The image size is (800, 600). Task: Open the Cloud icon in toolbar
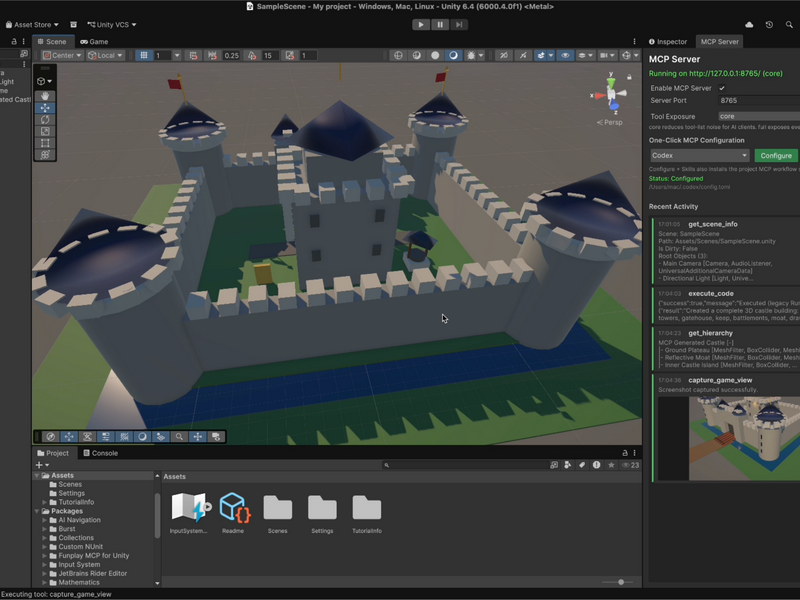pos(749,24)
